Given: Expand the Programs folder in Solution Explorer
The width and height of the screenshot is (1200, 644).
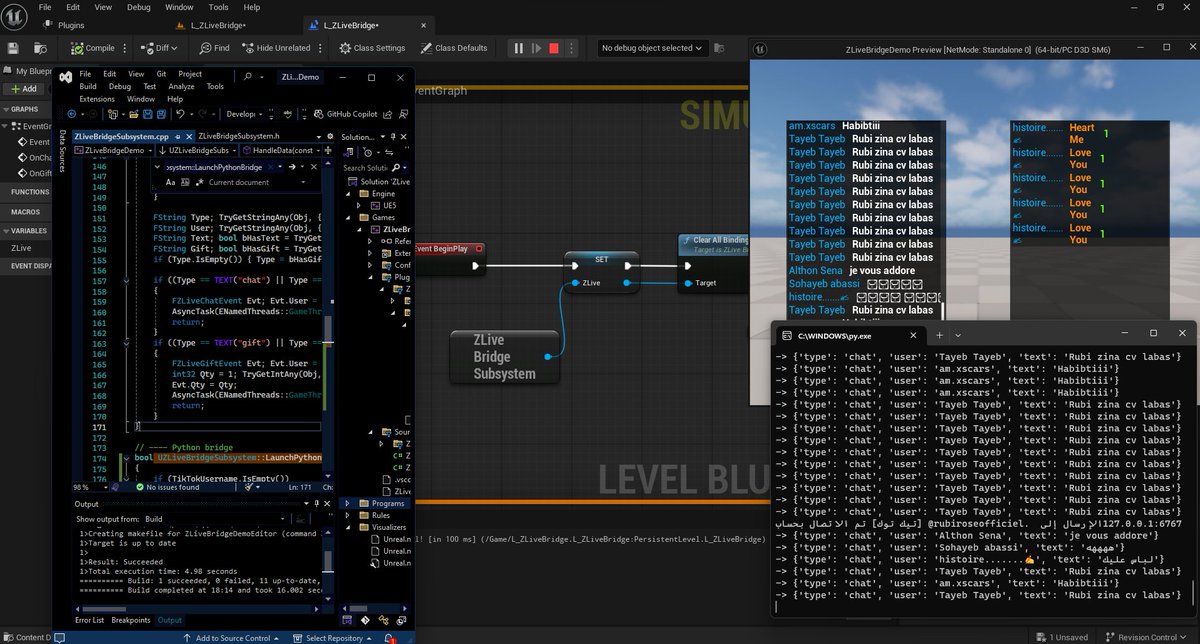Looking at the screenshot, I should [349, 504].
